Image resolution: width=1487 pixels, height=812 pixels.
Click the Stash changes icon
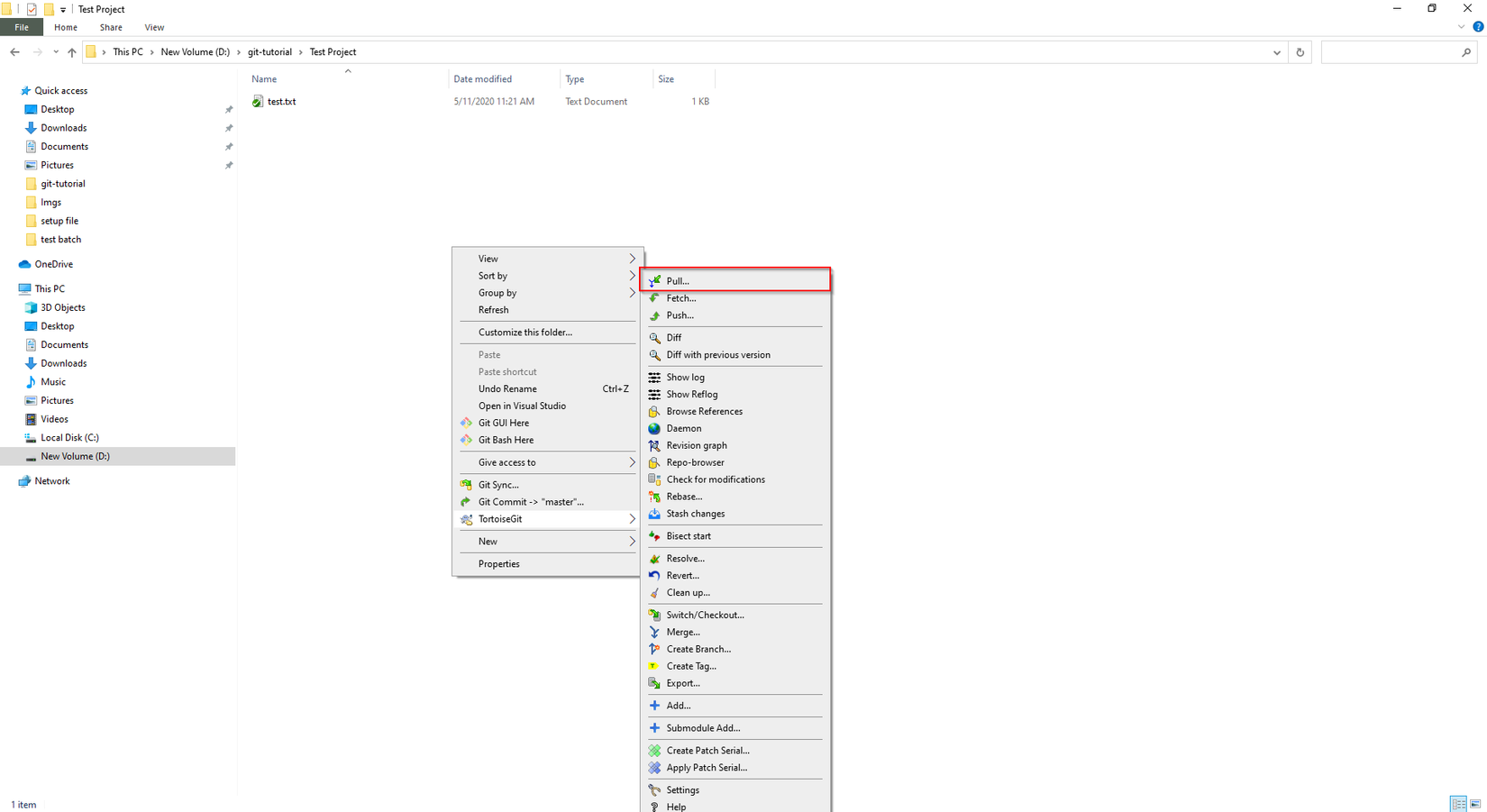pyautogui.click(x=655, y=514)
